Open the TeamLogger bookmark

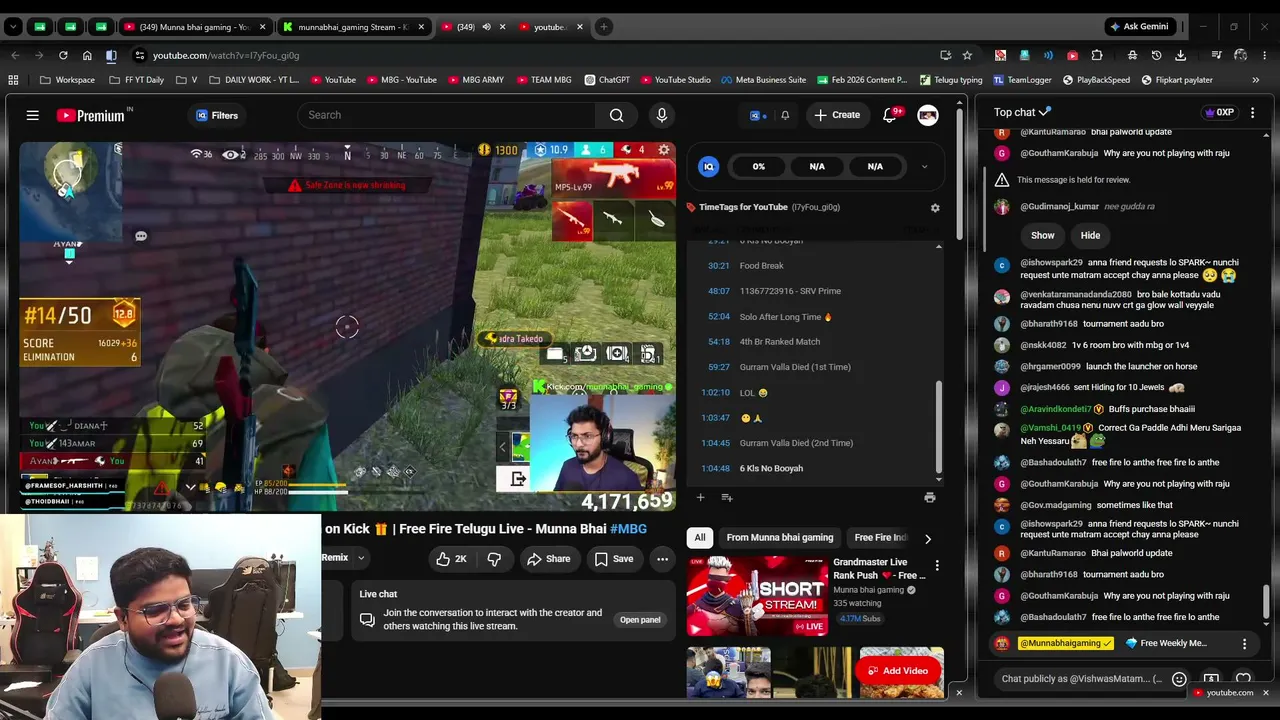1023,80
